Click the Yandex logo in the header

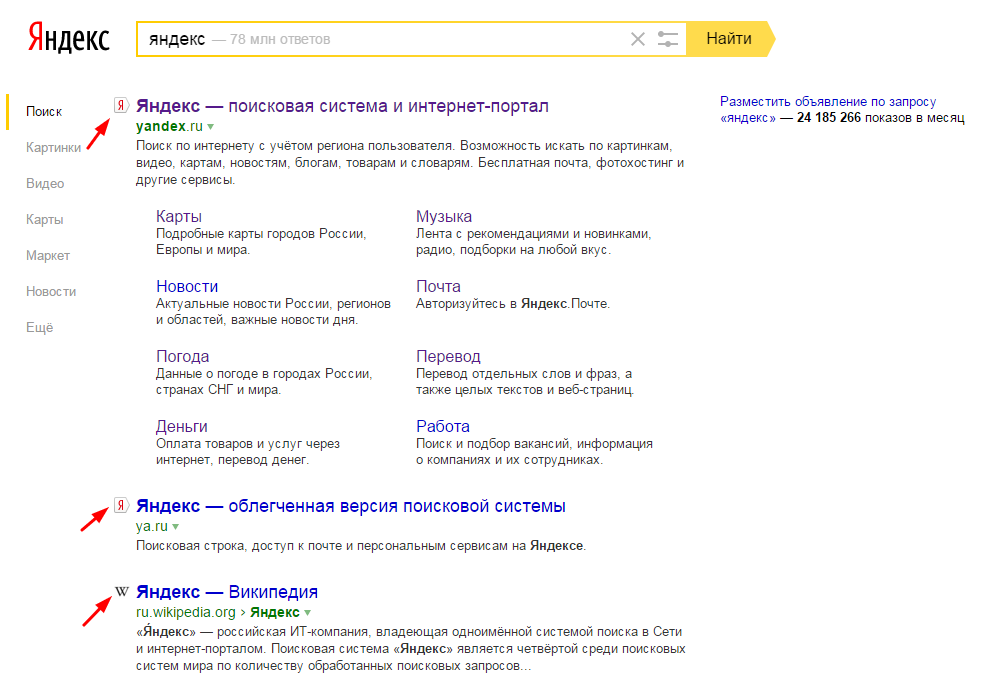click(x=68, y=39)
